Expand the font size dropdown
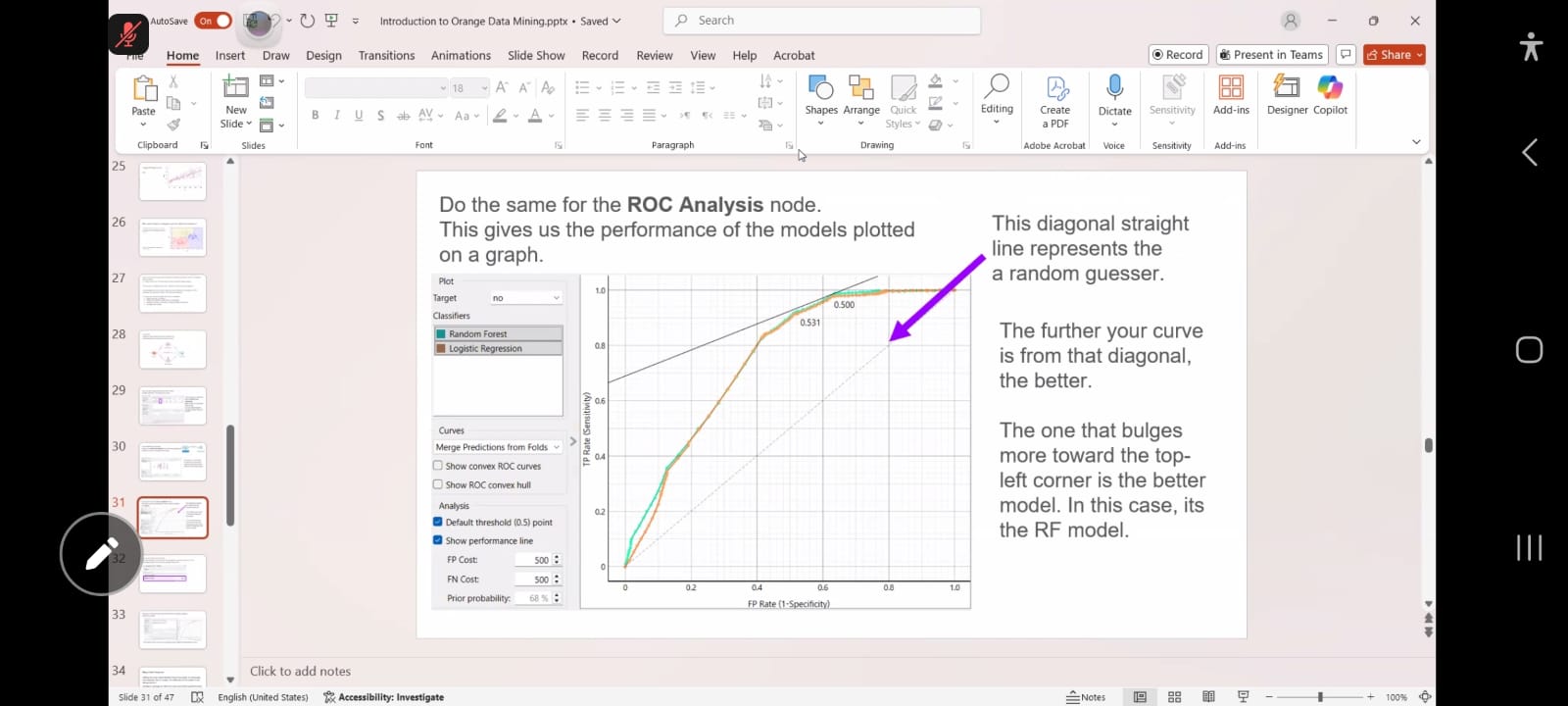The height and width of the screenshot is (706, 1568). pyautogui.click(x=484, y=88)
